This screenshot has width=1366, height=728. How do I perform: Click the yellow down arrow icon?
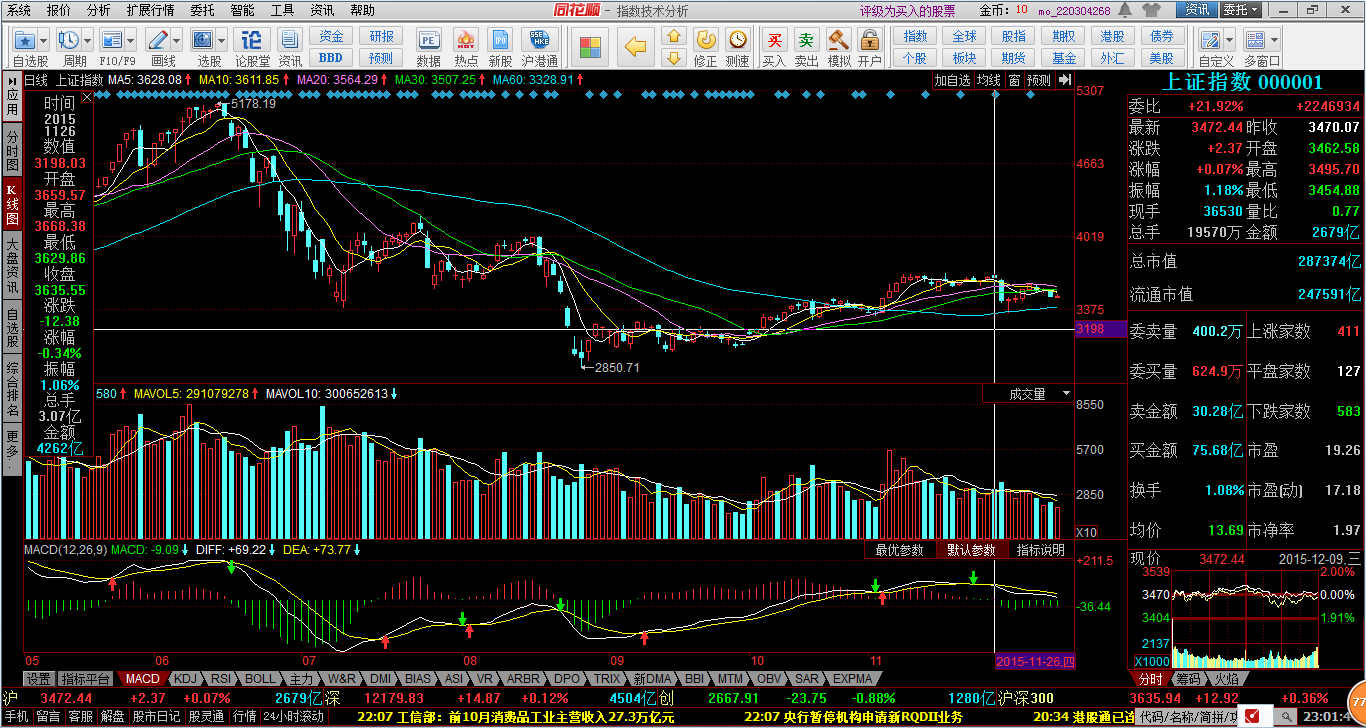[x=674, y=58]
